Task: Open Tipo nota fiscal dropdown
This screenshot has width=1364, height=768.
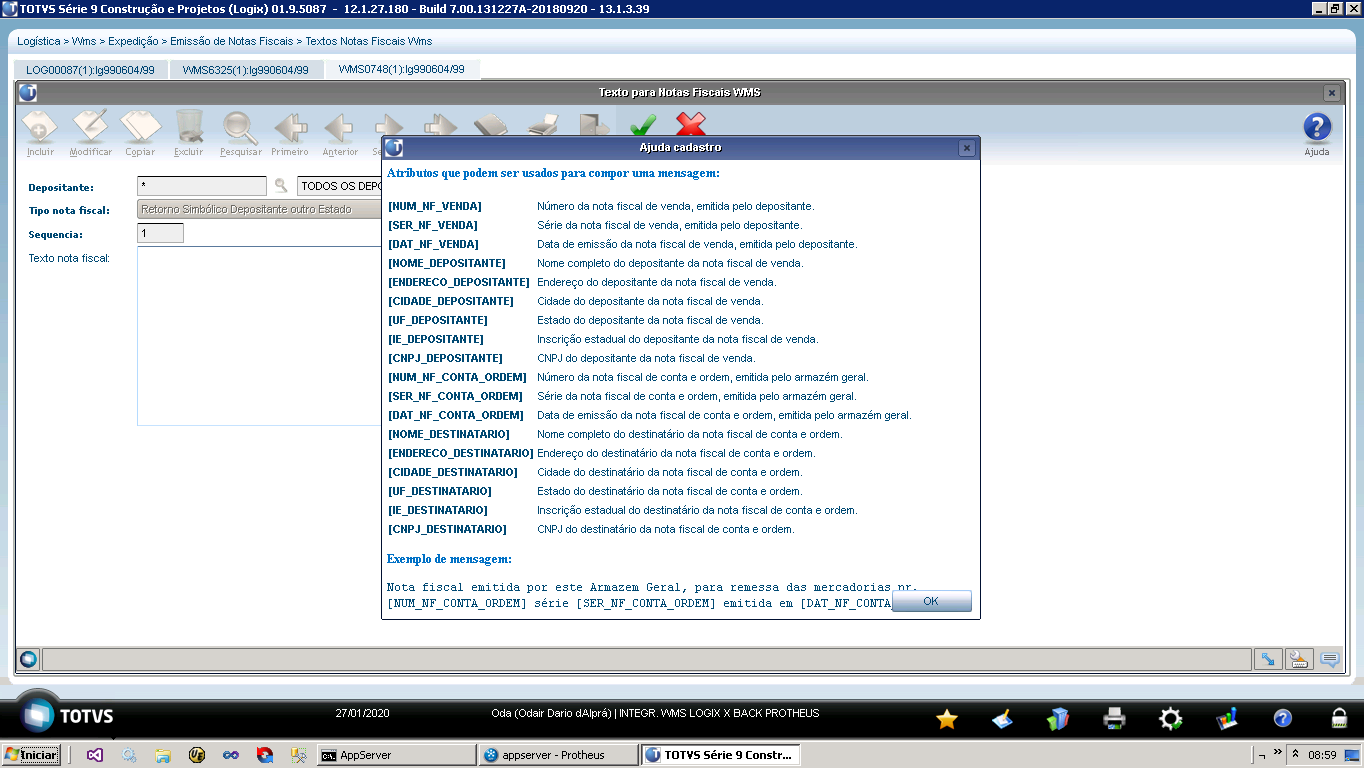Action: click(x=259, y=210)
